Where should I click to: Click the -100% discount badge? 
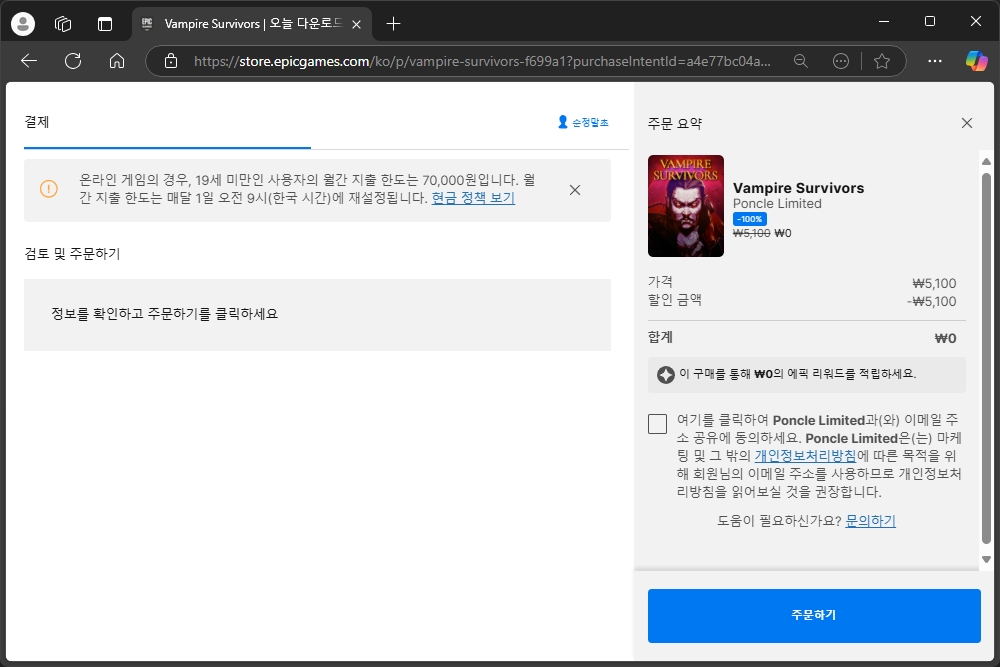point(750,219)
